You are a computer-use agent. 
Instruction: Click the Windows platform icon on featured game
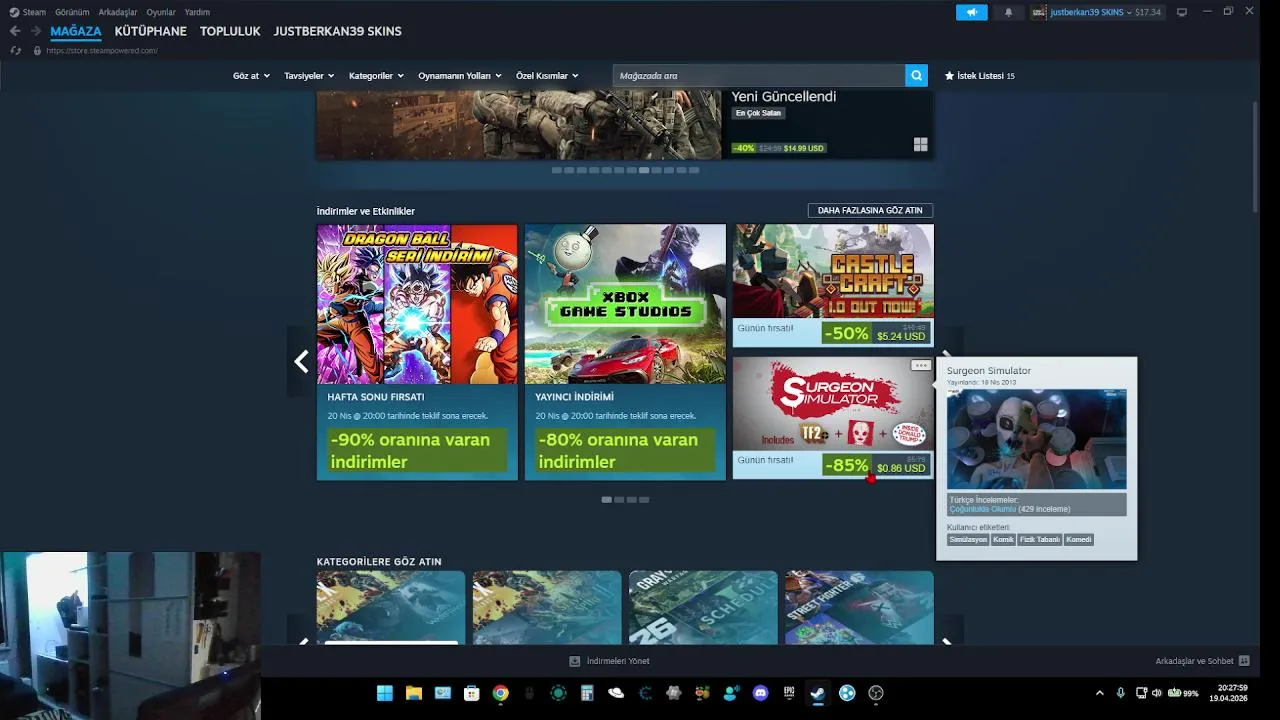click(920, 145)
